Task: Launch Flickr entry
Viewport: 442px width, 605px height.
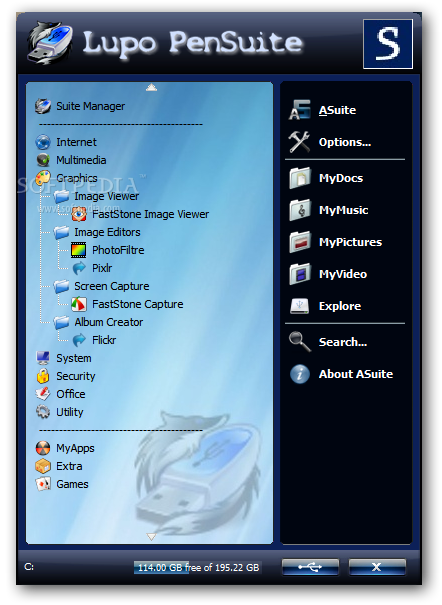Action: (x=104, y=340)
